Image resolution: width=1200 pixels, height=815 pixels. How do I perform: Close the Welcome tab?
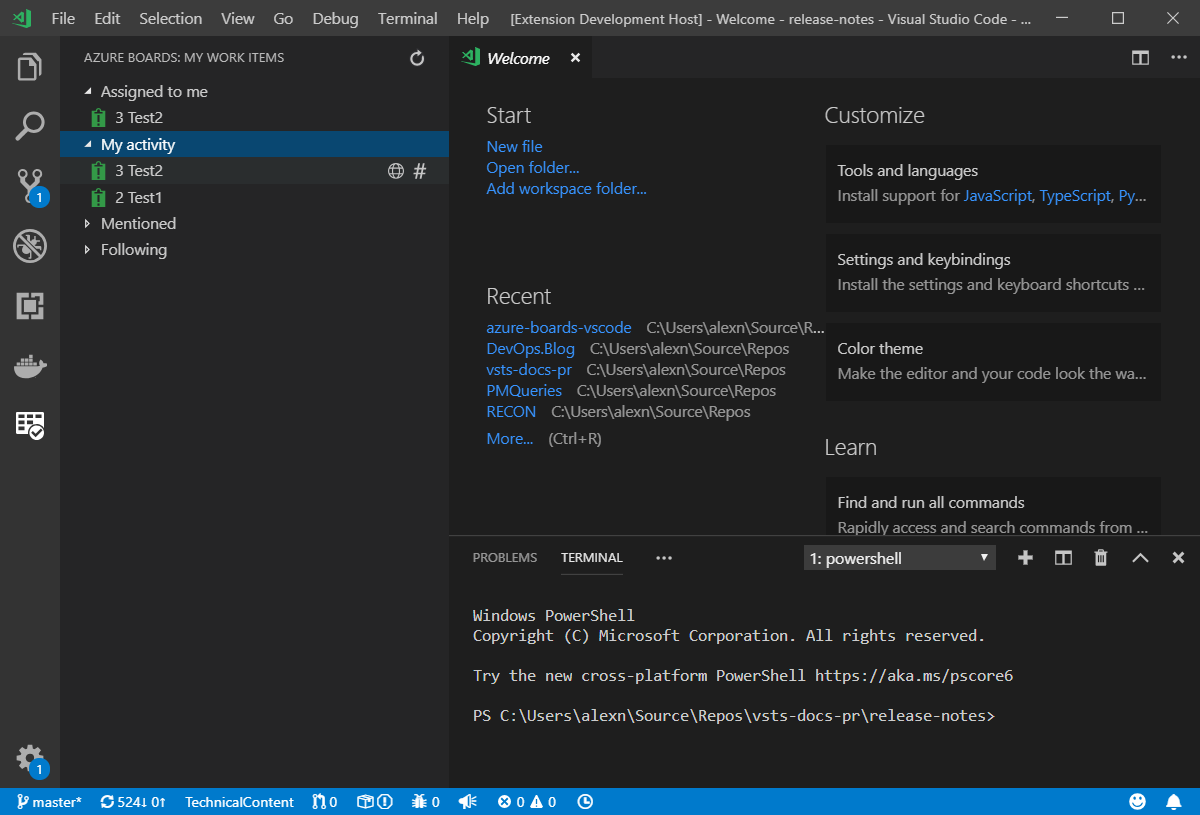pos(575,58)
